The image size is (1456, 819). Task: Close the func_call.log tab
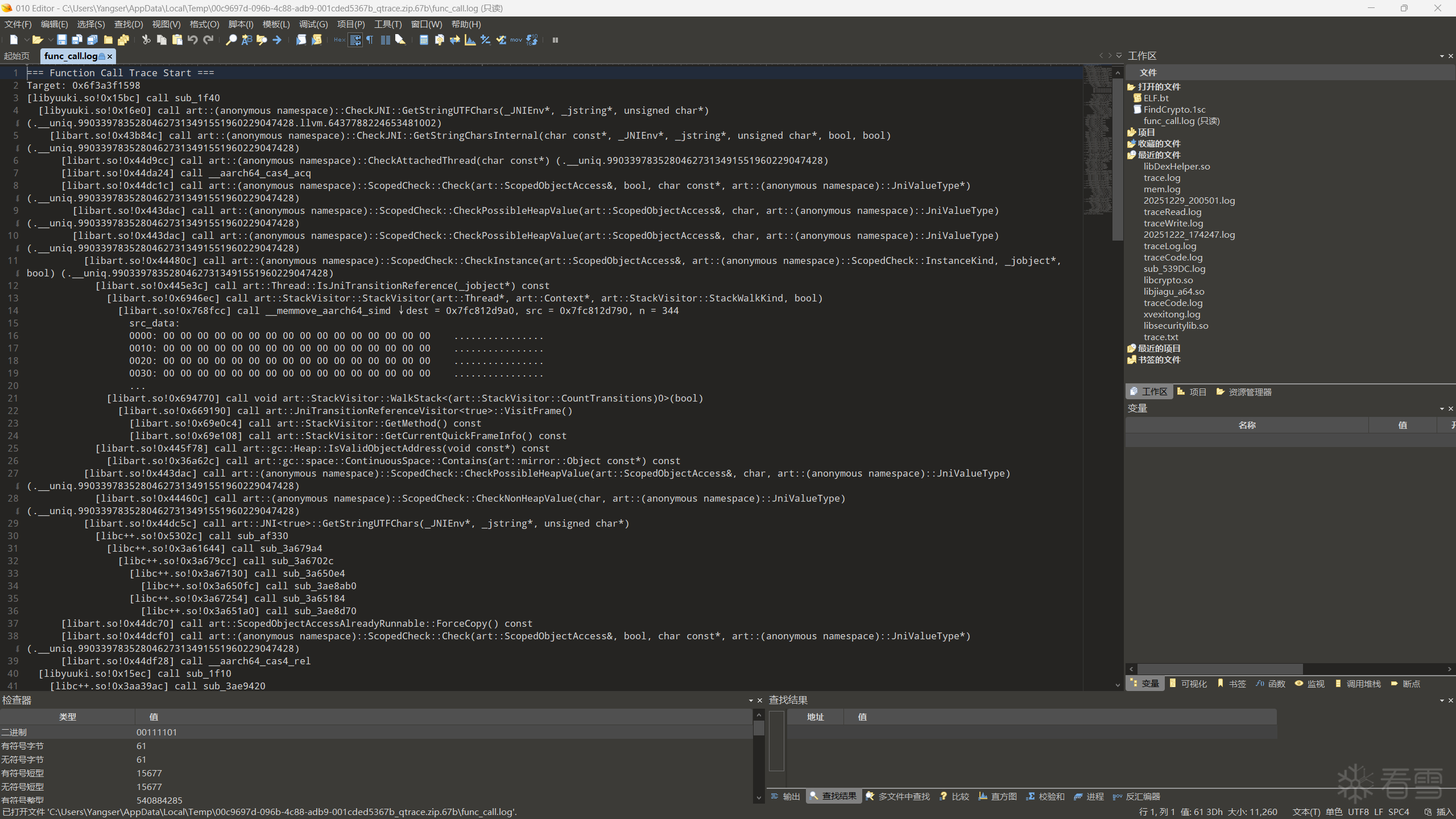(110, 56)
